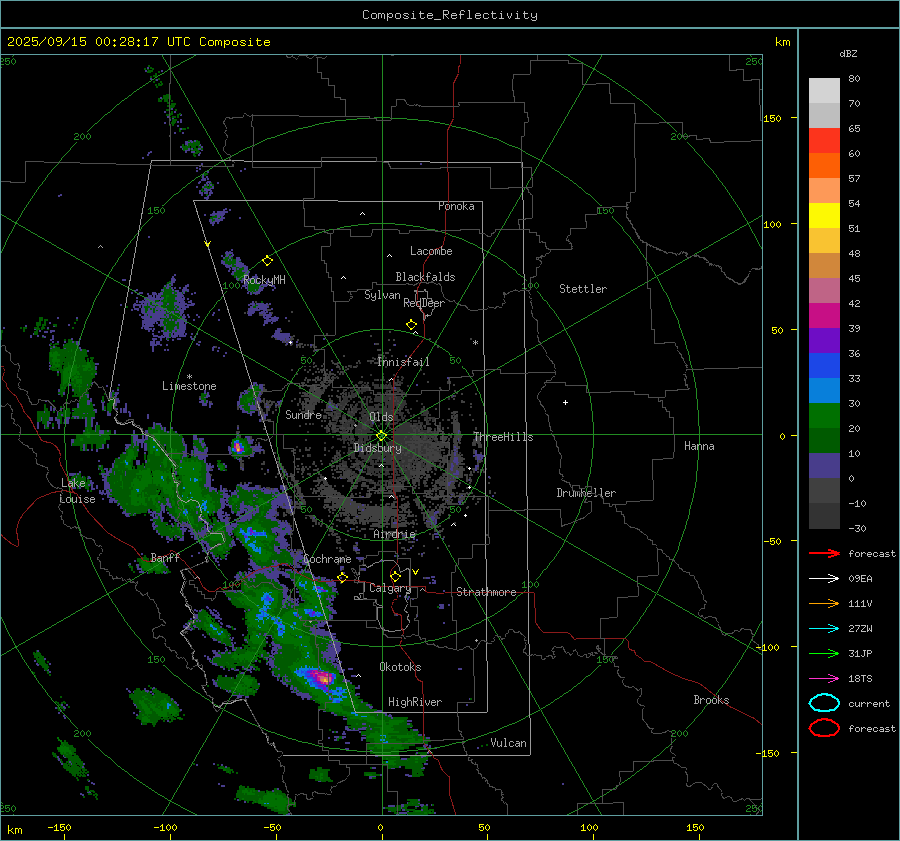900x841 pixels.
Task: Pick the cyan 27ZW arrow icon
Action: tap(824, 629)
